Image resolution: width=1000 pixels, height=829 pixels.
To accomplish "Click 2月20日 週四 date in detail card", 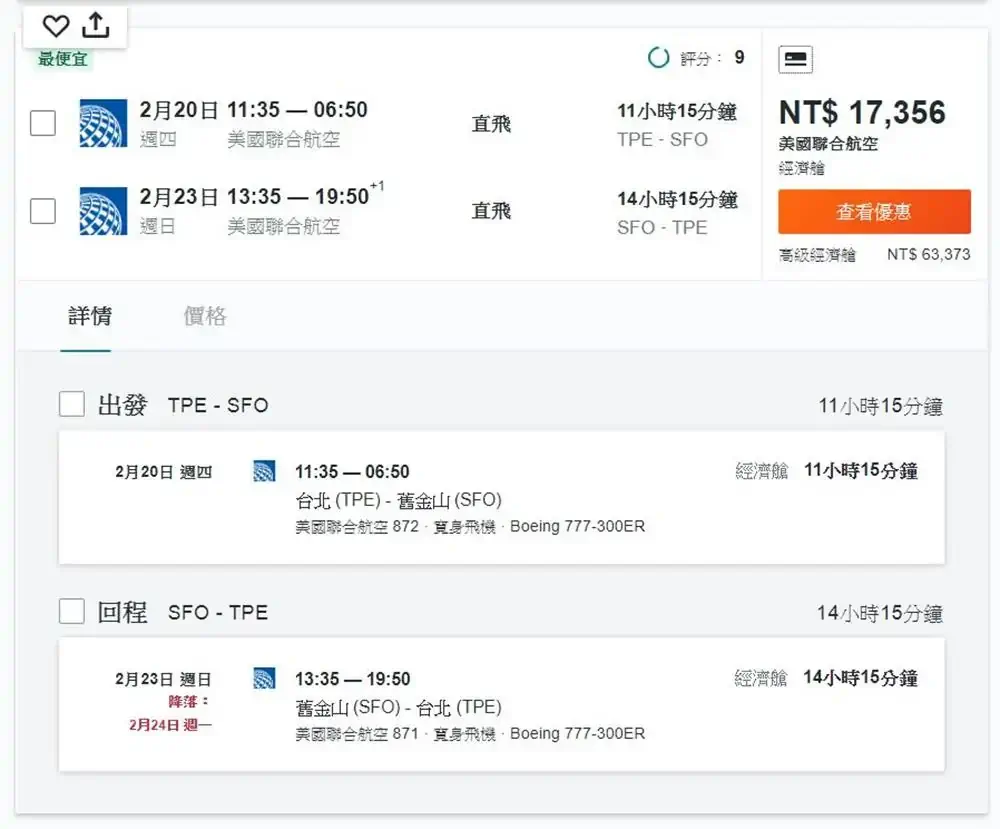I will [163, 472].
